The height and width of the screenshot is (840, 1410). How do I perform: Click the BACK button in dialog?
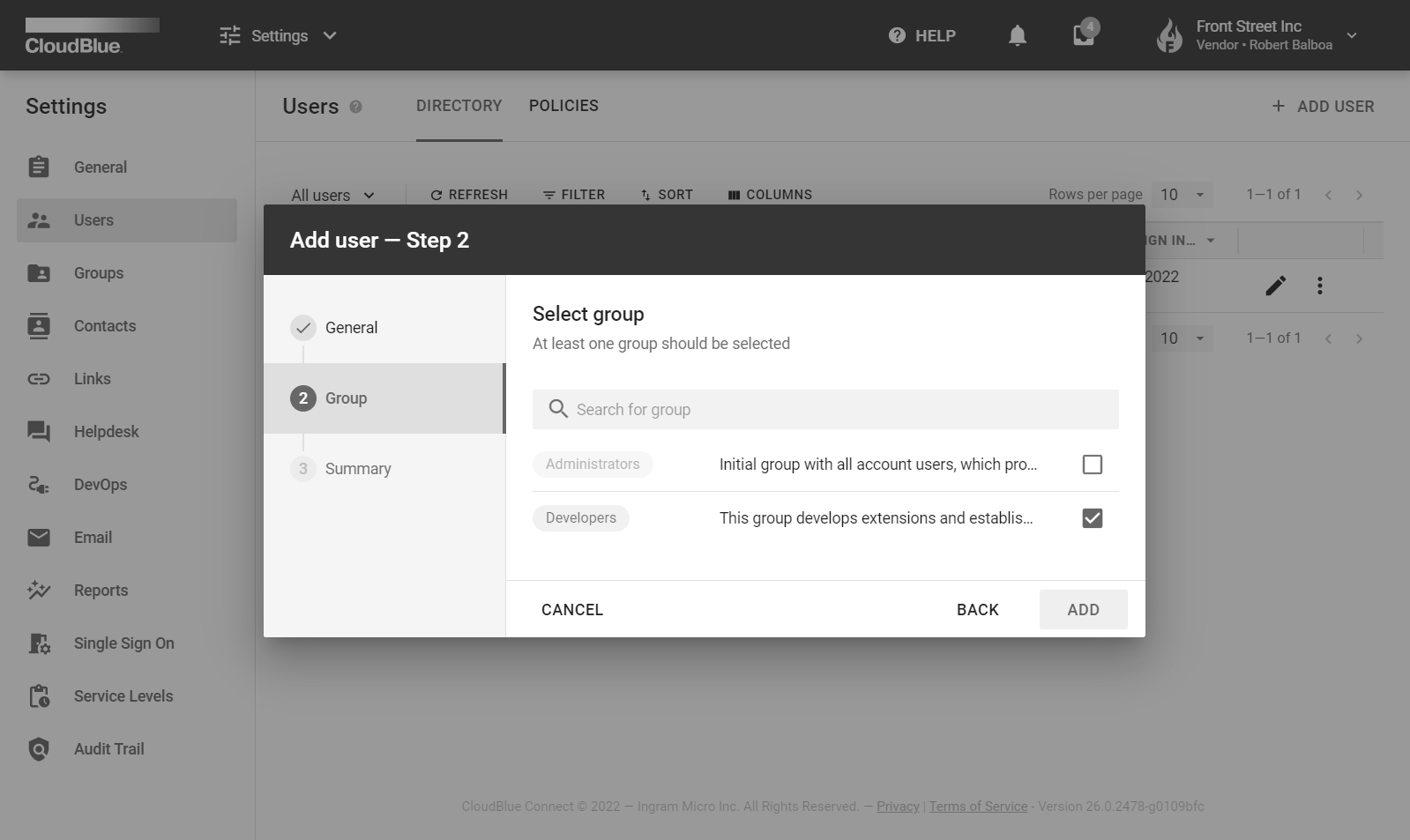click(x=978, y=610)
